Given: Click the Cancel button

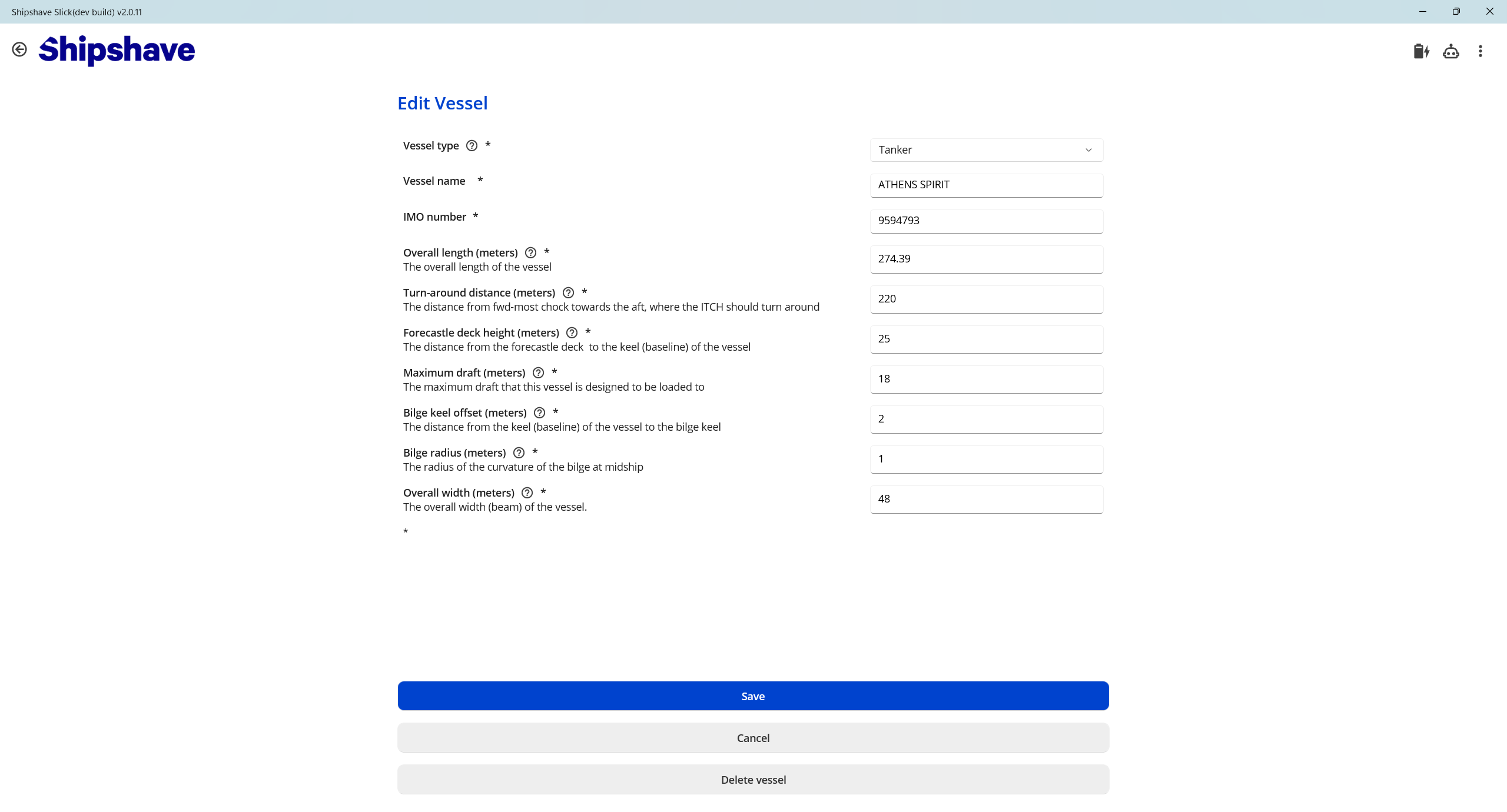Looking at the screenshot, I should pyautogui.click(x=753, y=738).
